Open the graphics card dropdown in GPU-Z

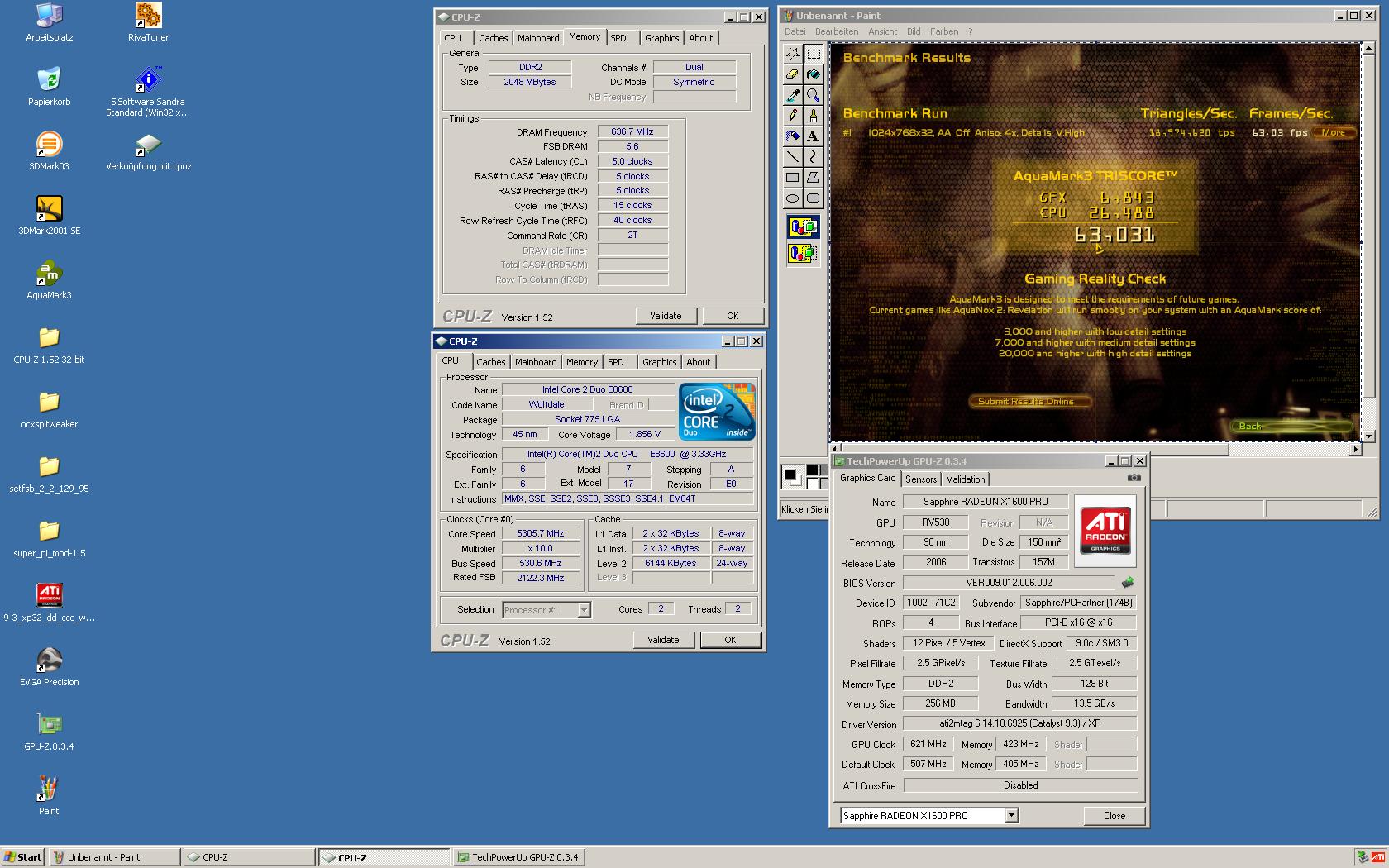click(1011, 816)
